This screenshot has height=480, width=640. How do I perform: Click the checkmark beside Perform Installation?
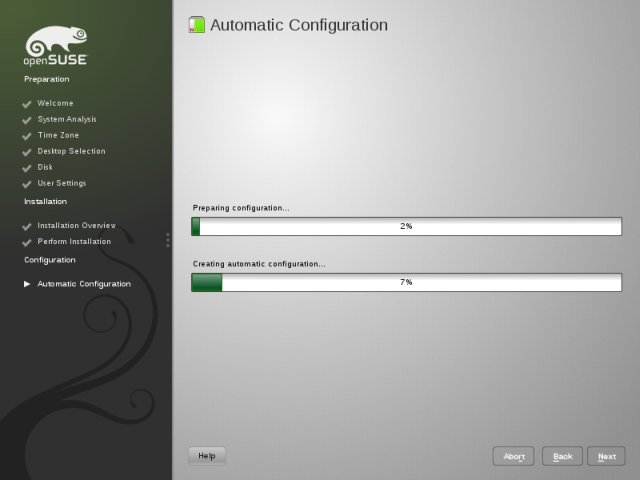click(27, 242)
